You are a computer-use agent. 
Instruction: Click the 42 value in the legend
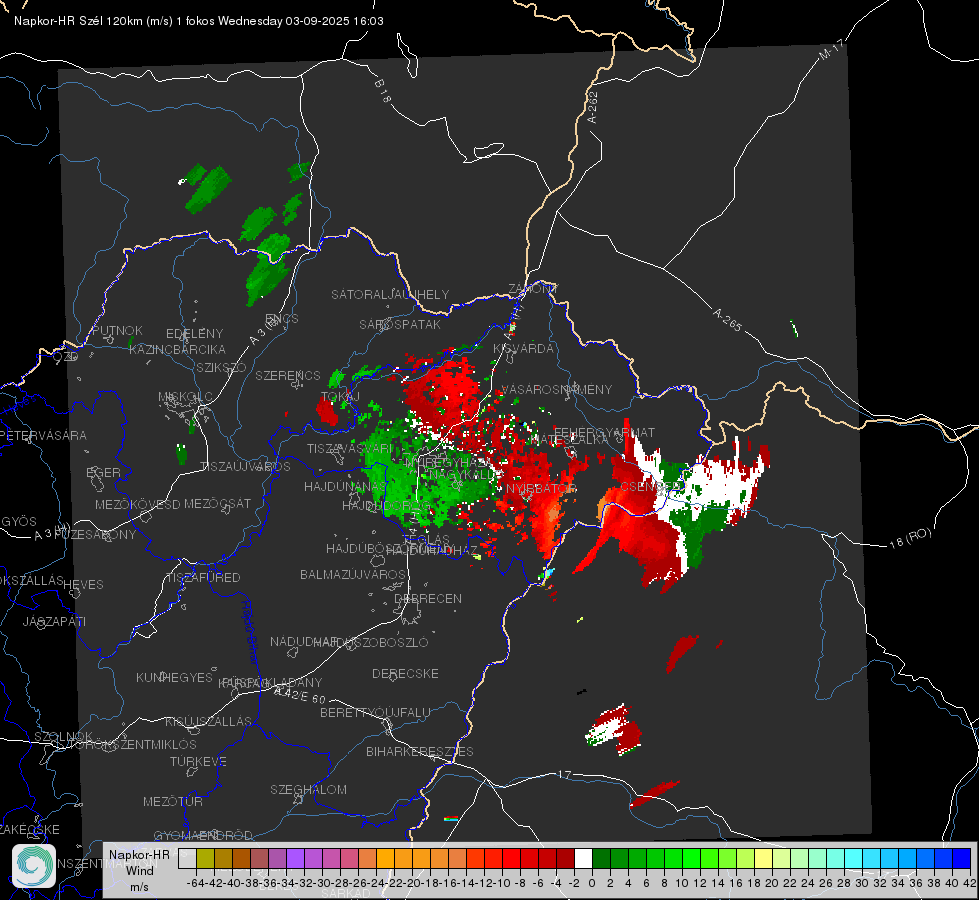tap(969, 883)
